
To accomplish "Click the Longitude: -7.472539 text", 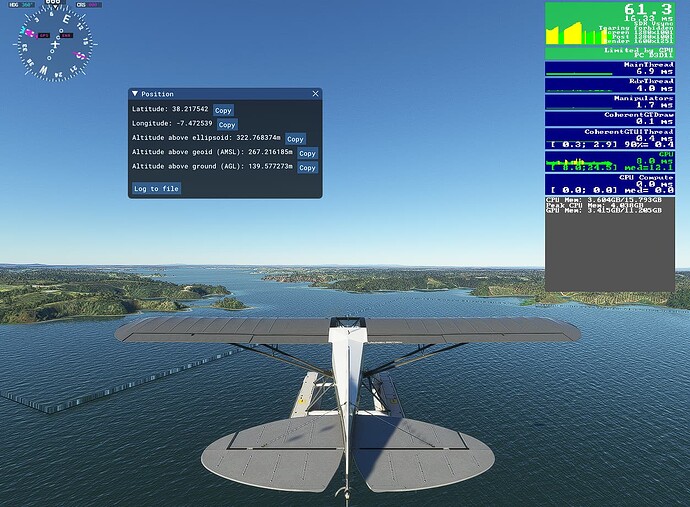I will [x=172, y=123].
